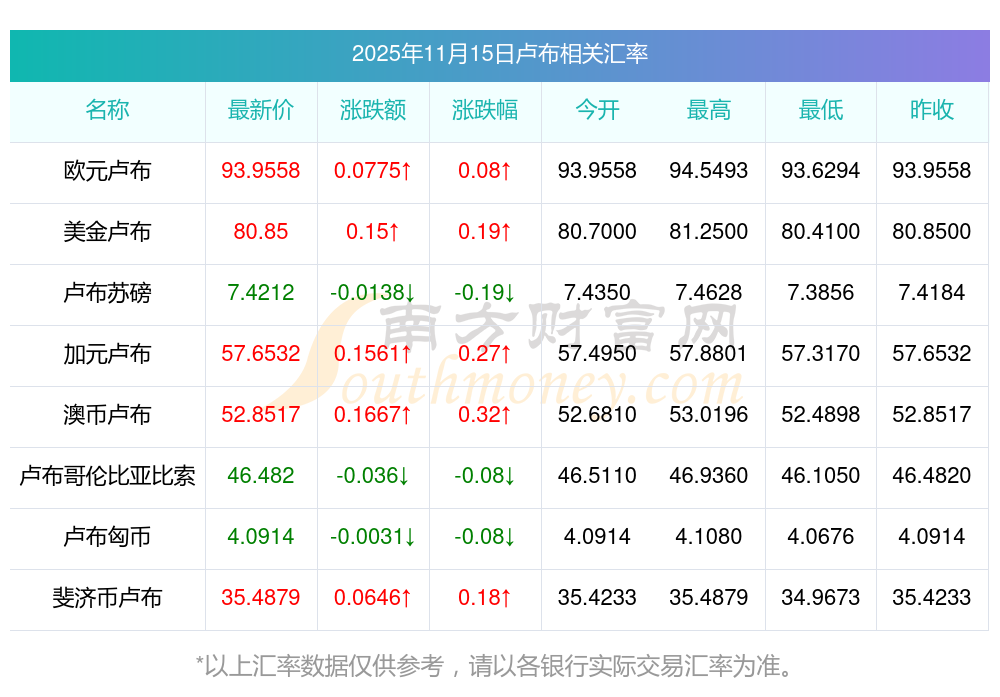Click the 涨跌幅 column header
This screenshot has height=697, width=1000.
[x=485, y=110]
